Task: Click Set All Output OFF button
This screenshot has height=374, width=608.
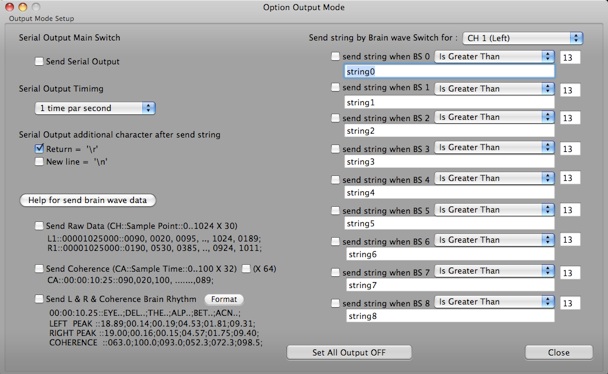Action: tap(349, 353)
